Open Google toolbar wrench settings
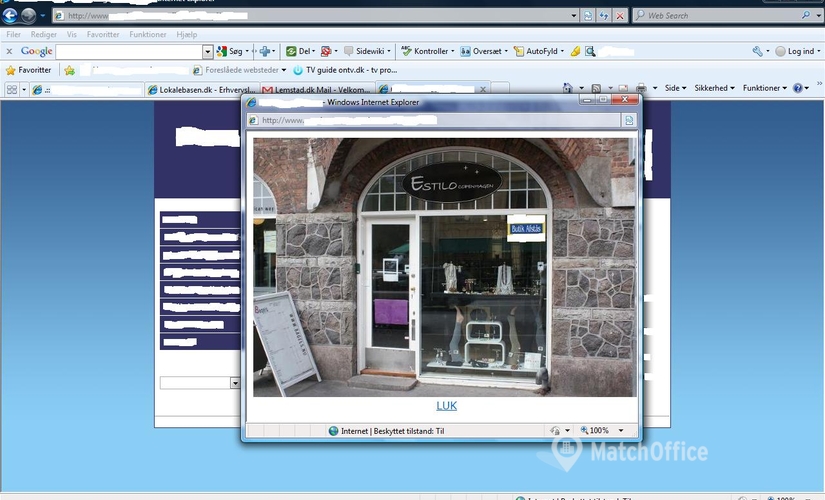825x500 pixels. coord(758,51)
